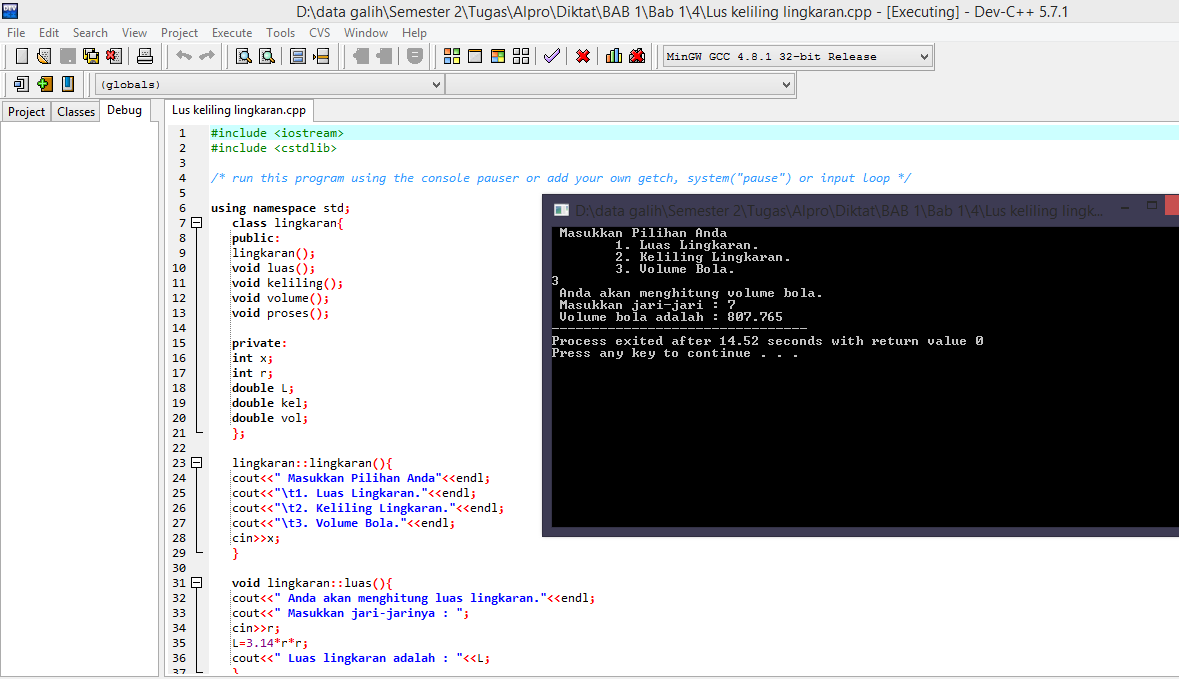
Task: Click the Run window icon
Action: tap(475, 56)
